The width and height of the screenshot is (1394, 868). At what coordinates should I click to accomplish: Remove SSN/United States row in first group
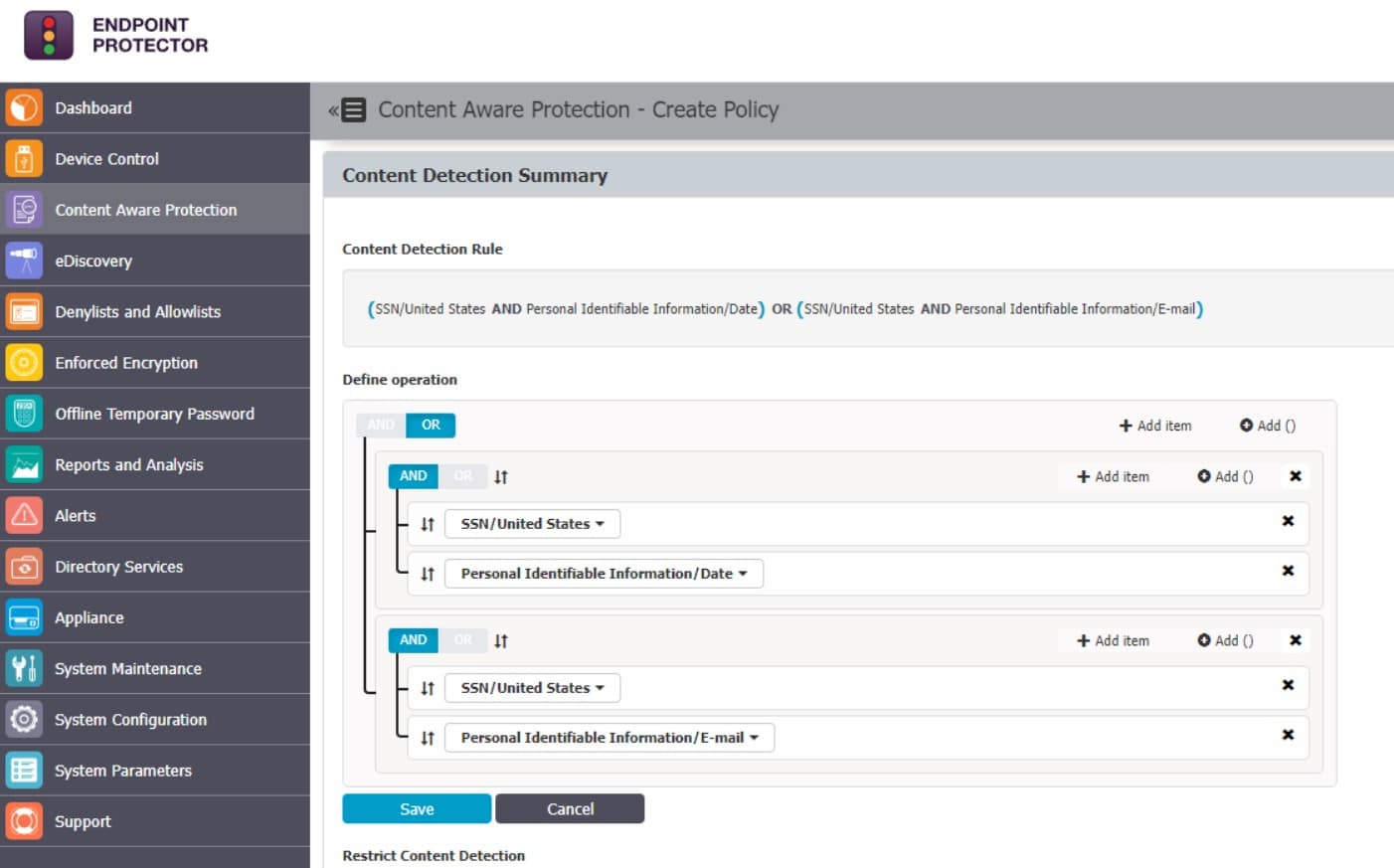1288,521
